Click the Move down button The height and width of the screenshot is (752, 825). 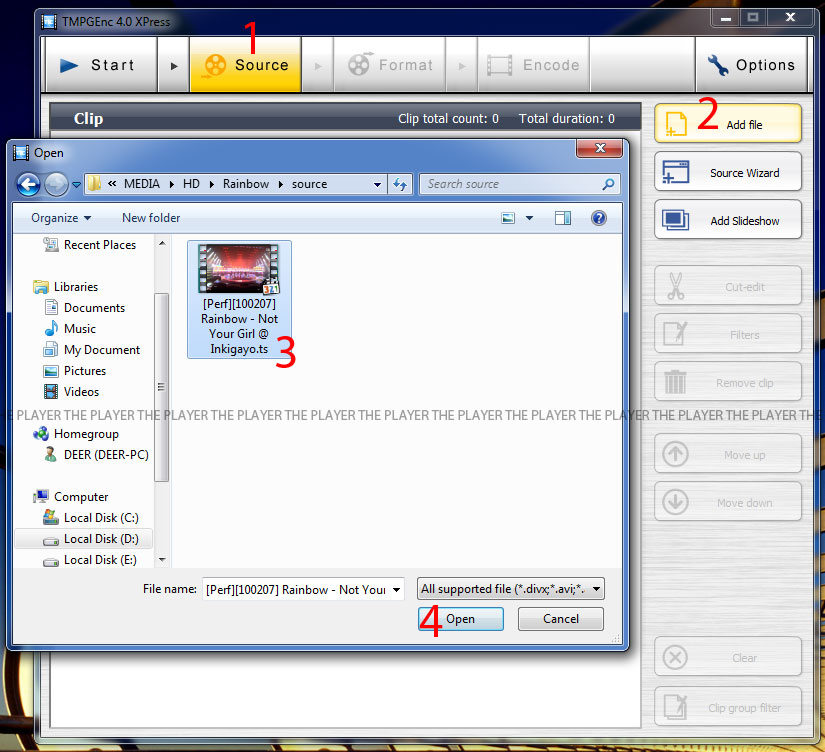[728, 502]
